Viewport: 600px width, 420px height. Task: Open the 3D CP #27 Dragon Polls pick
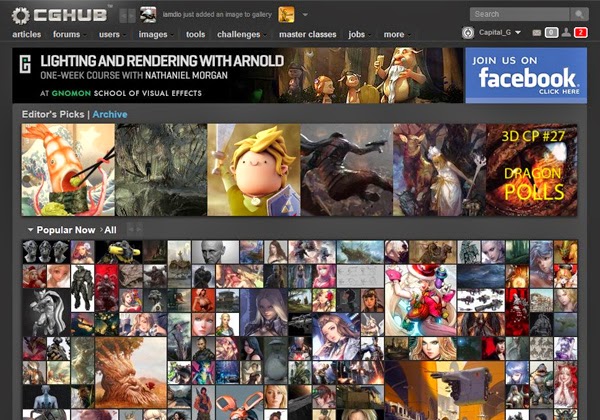click(x=532, y=170)
